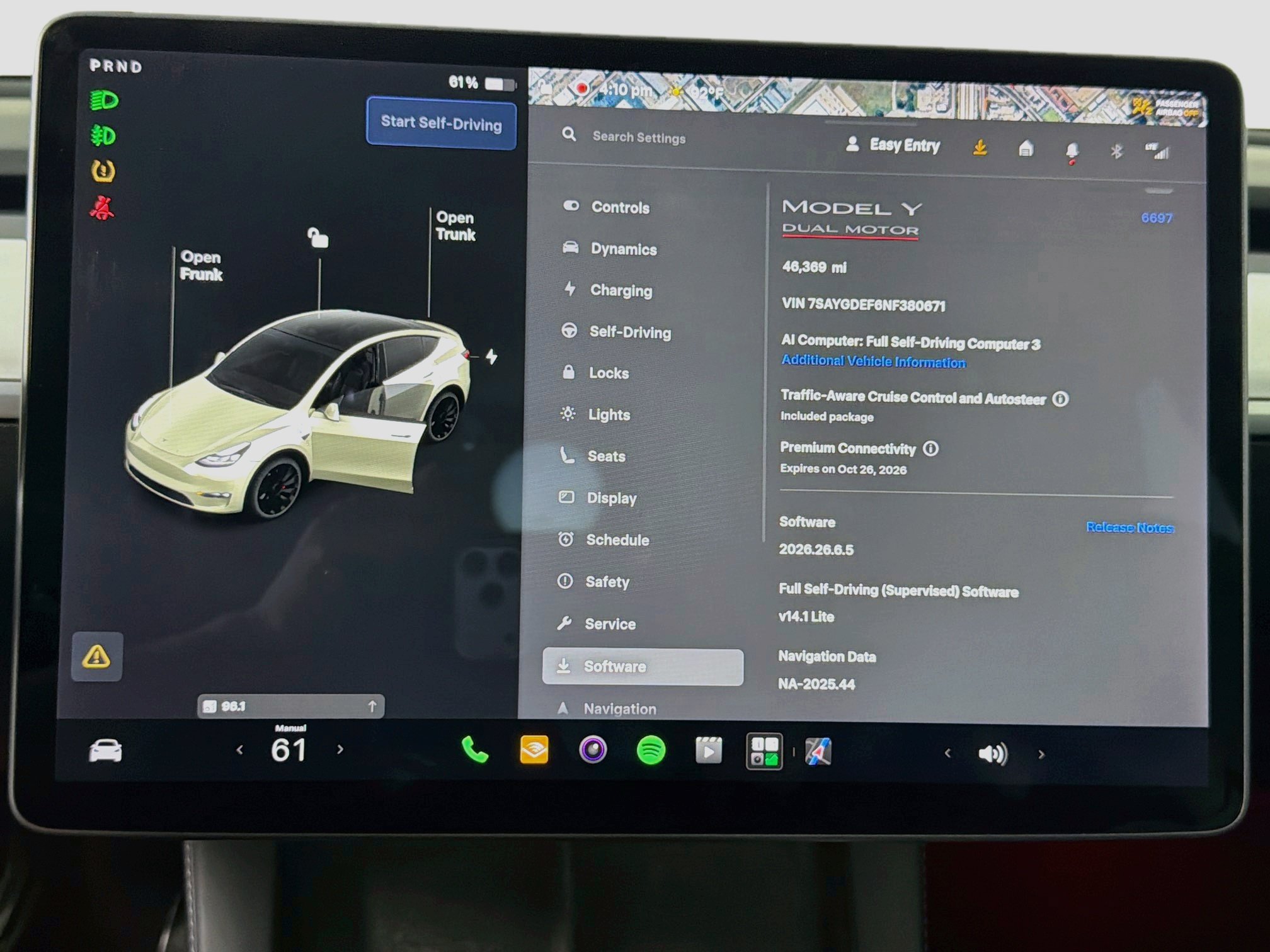1270x952 pixels.
Task: Tap the software version 2026.26.6.5
Action: pyautogui.click(x=816, y=550)
